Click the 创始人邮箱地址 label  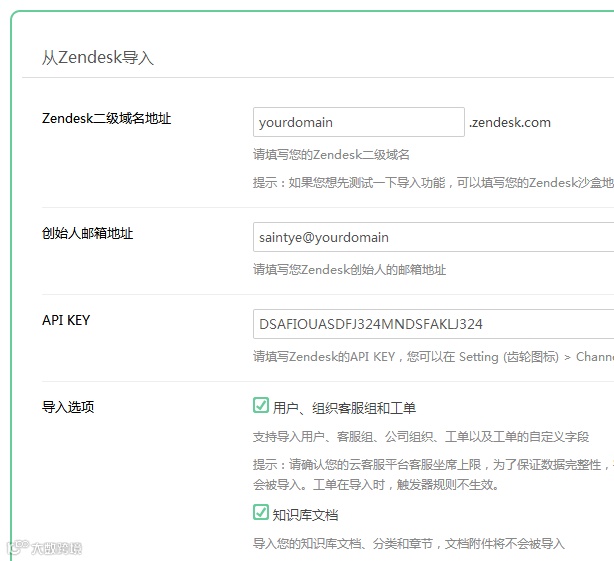coord(87,233)
